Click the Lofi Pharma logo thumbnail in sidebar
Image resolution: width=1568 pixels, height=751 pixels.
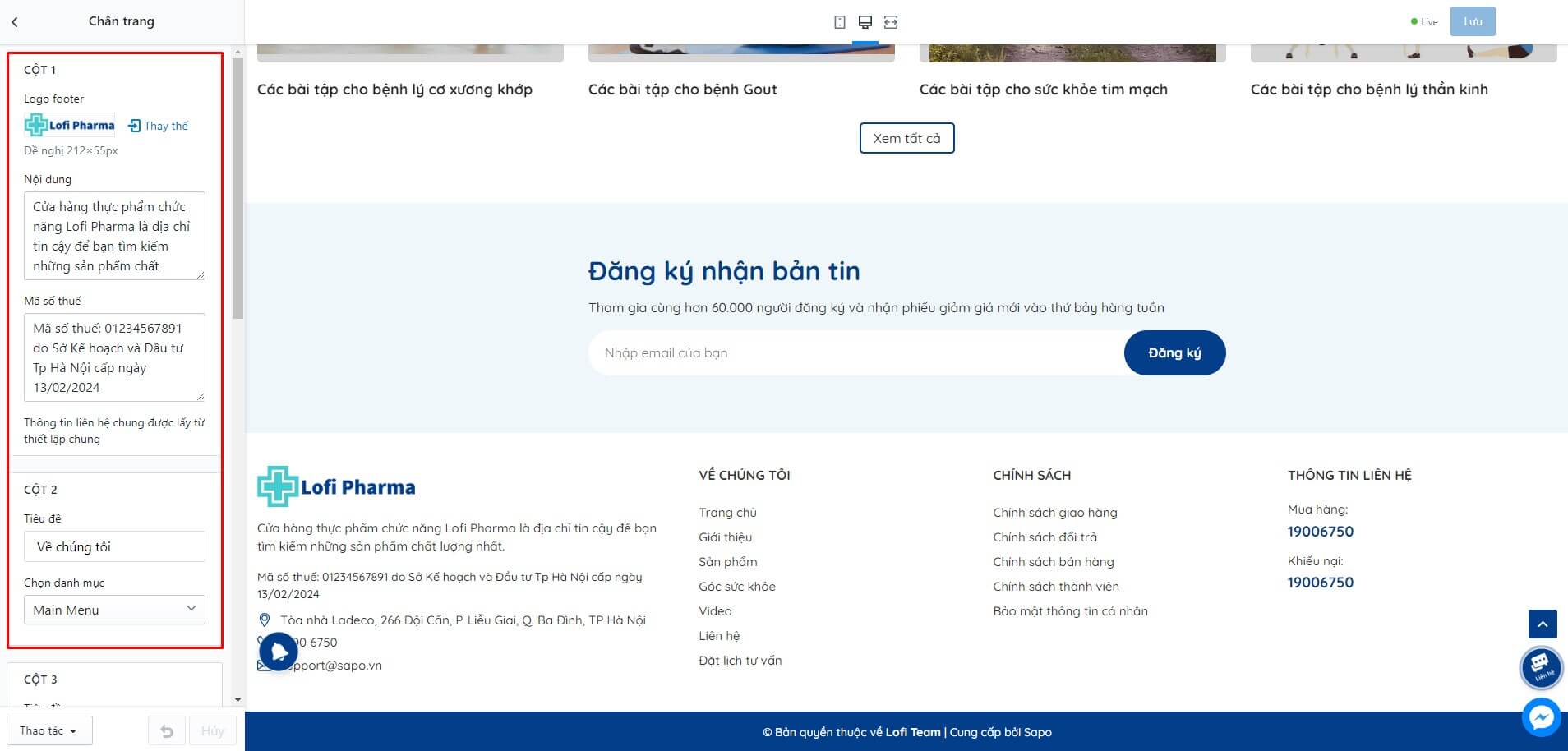point(70,125)
